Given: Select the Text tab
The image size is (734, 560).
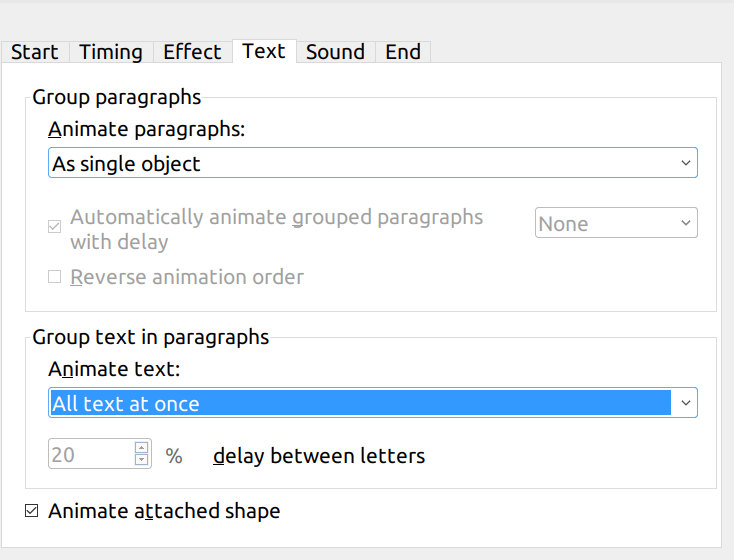Looking at the screenshot, I should pos(264,51).
